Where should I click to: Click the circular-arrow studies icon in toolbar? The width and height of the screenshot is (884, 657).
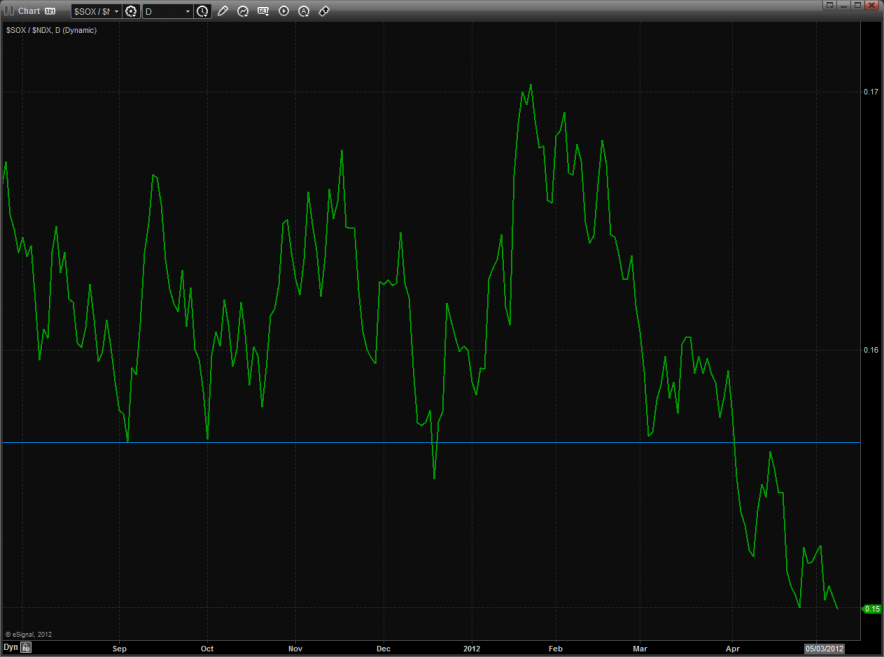[243, 11]
